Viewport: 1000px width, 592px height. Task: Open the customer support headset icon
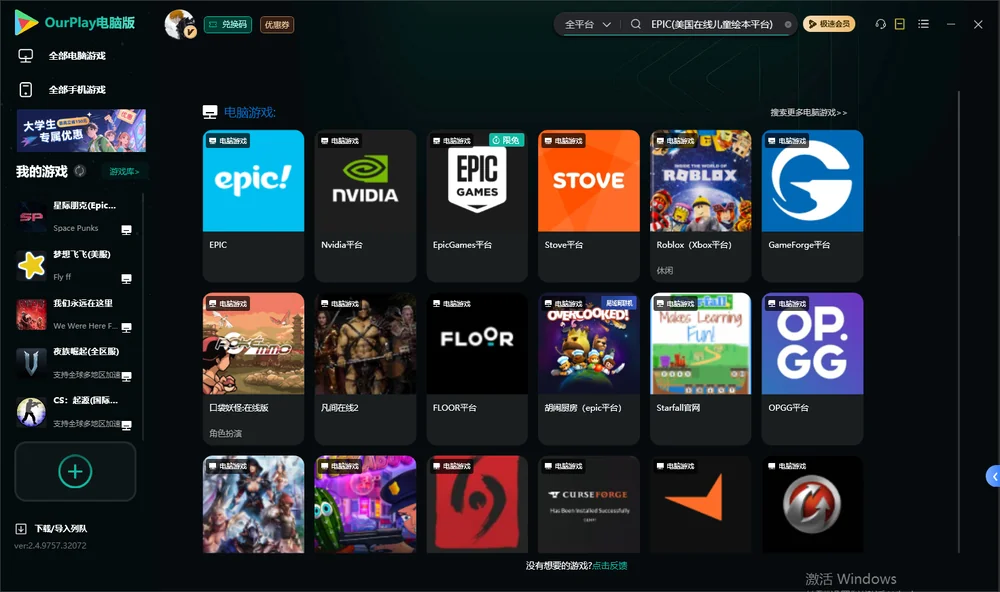[880, 24]
